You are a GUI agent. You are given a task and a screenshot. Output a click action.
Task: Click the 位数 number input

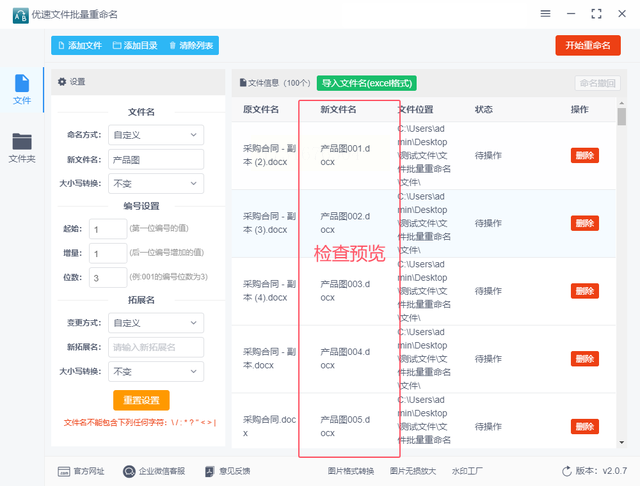108,278
